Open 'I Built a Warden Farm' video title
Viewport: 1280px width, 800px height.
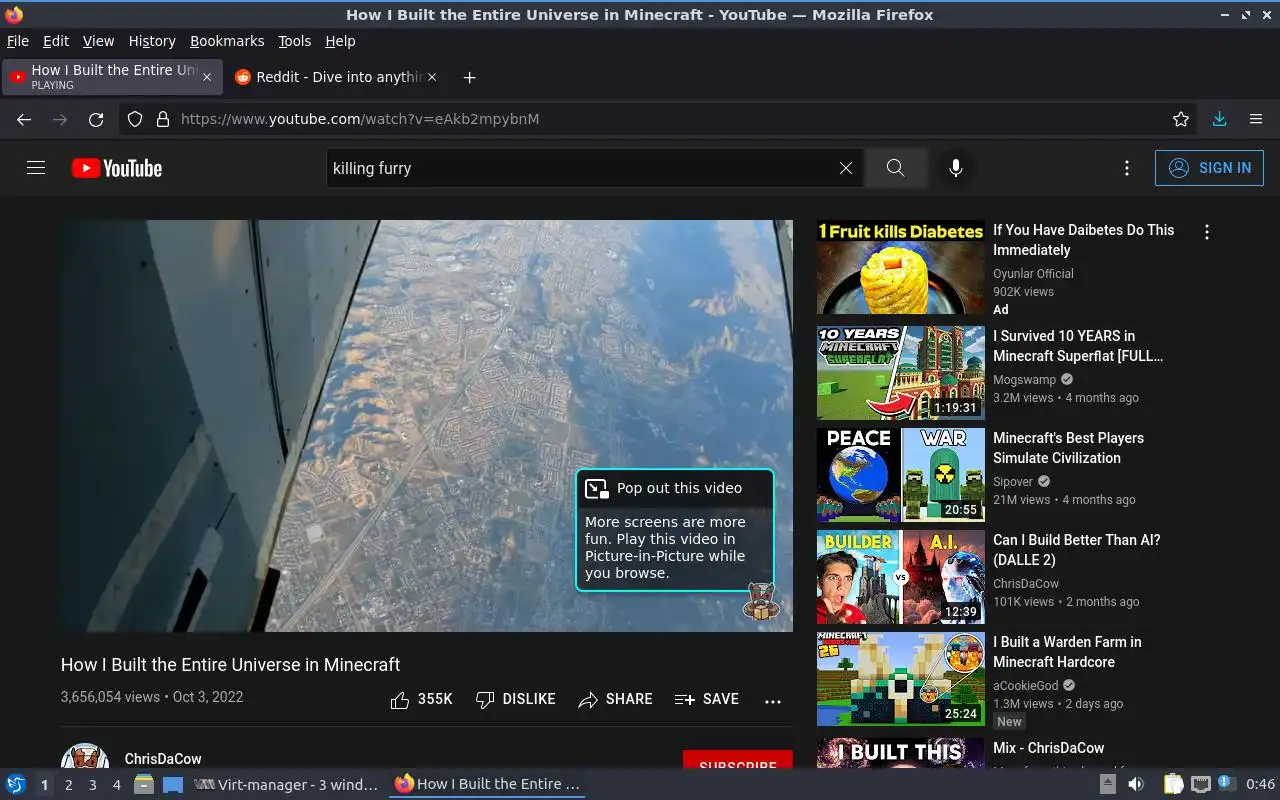[1067, 652]
